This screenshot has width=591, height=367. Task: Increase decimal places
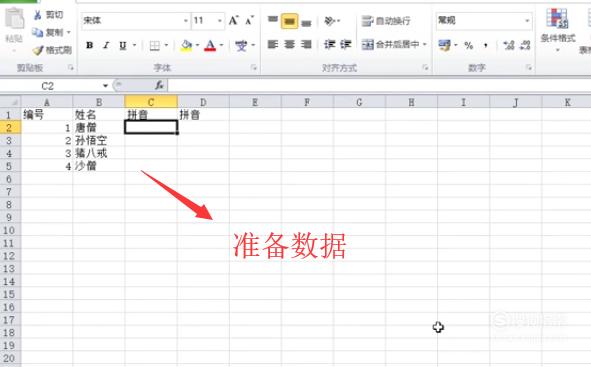coord(509,45)
